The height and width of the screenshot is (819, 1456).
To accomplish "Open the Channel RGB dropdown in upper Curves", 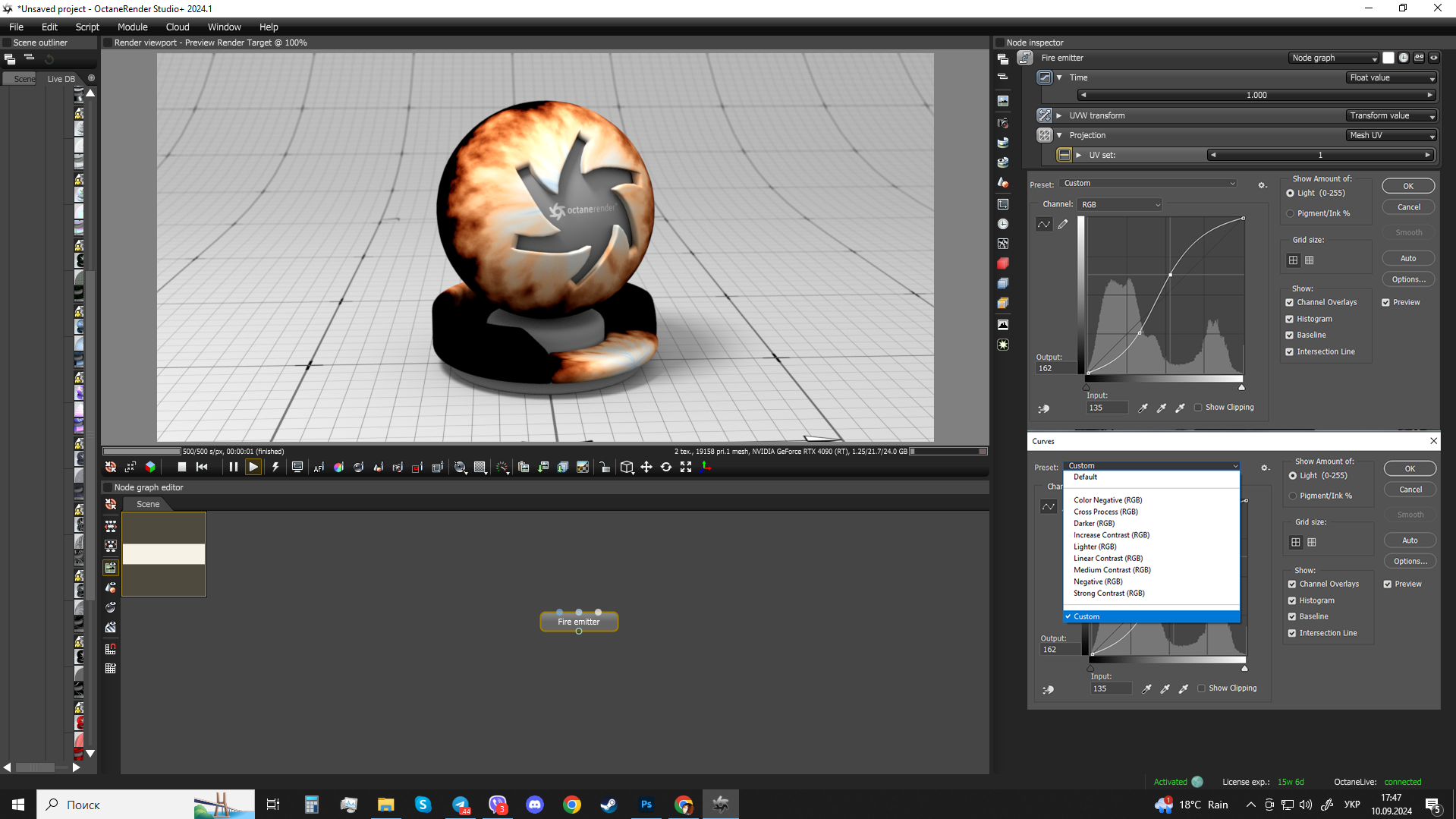I will 1120,204.
